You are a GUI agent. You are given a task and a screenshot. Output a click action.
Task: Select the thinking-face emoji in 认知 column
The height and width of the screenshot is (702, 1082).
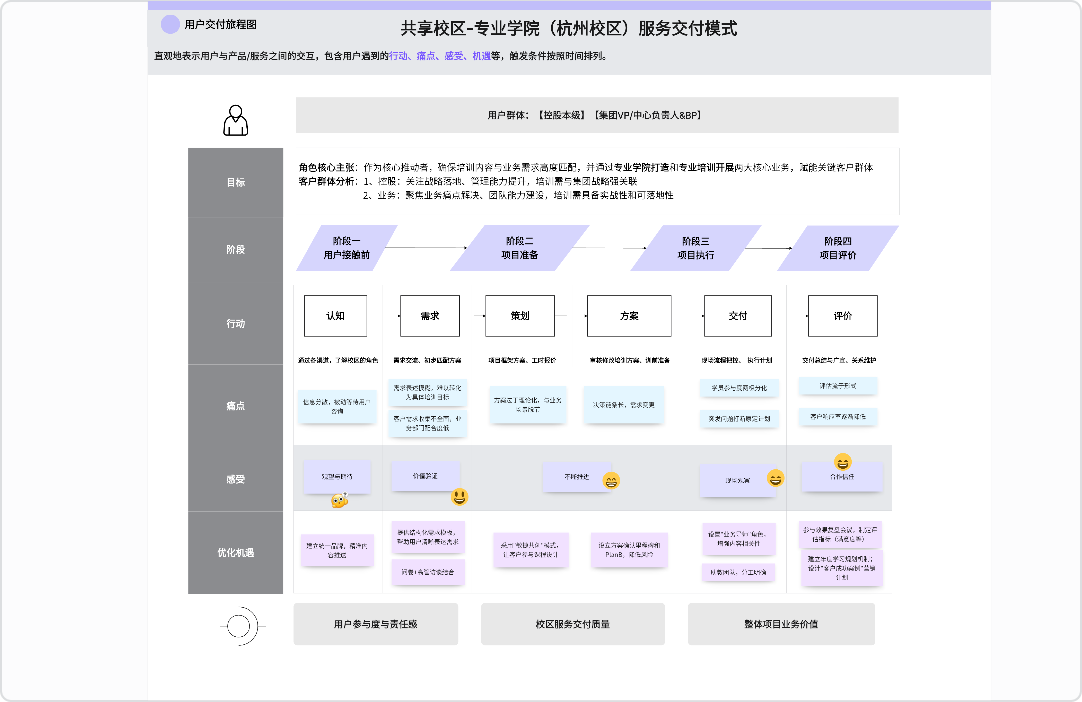pos(339,500)
